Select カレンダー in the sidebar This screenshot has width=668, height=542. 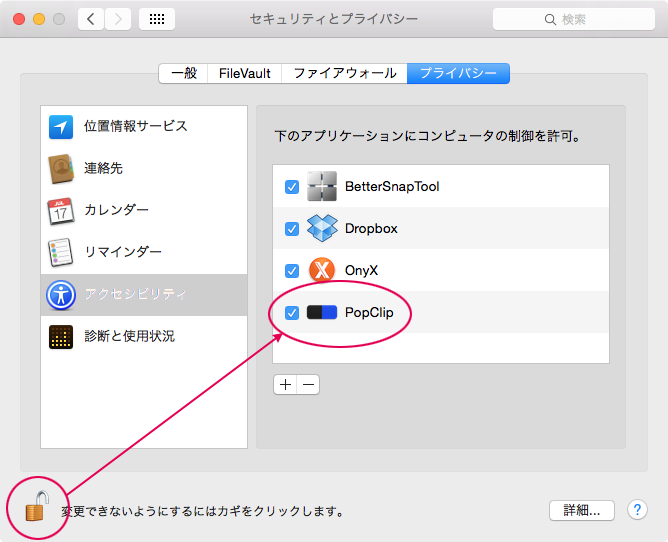(144, 210)
